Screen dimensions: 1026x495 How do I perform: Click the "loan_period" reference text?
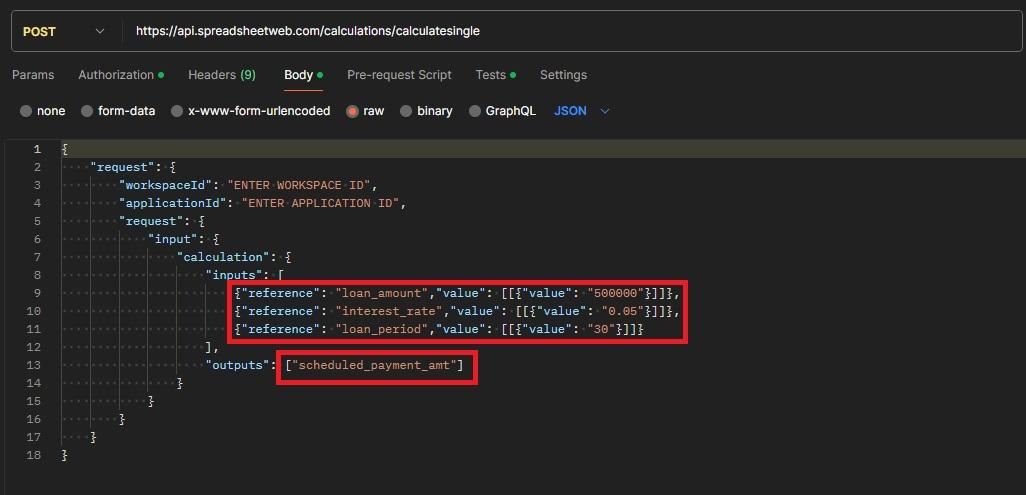tap(381, 329)
